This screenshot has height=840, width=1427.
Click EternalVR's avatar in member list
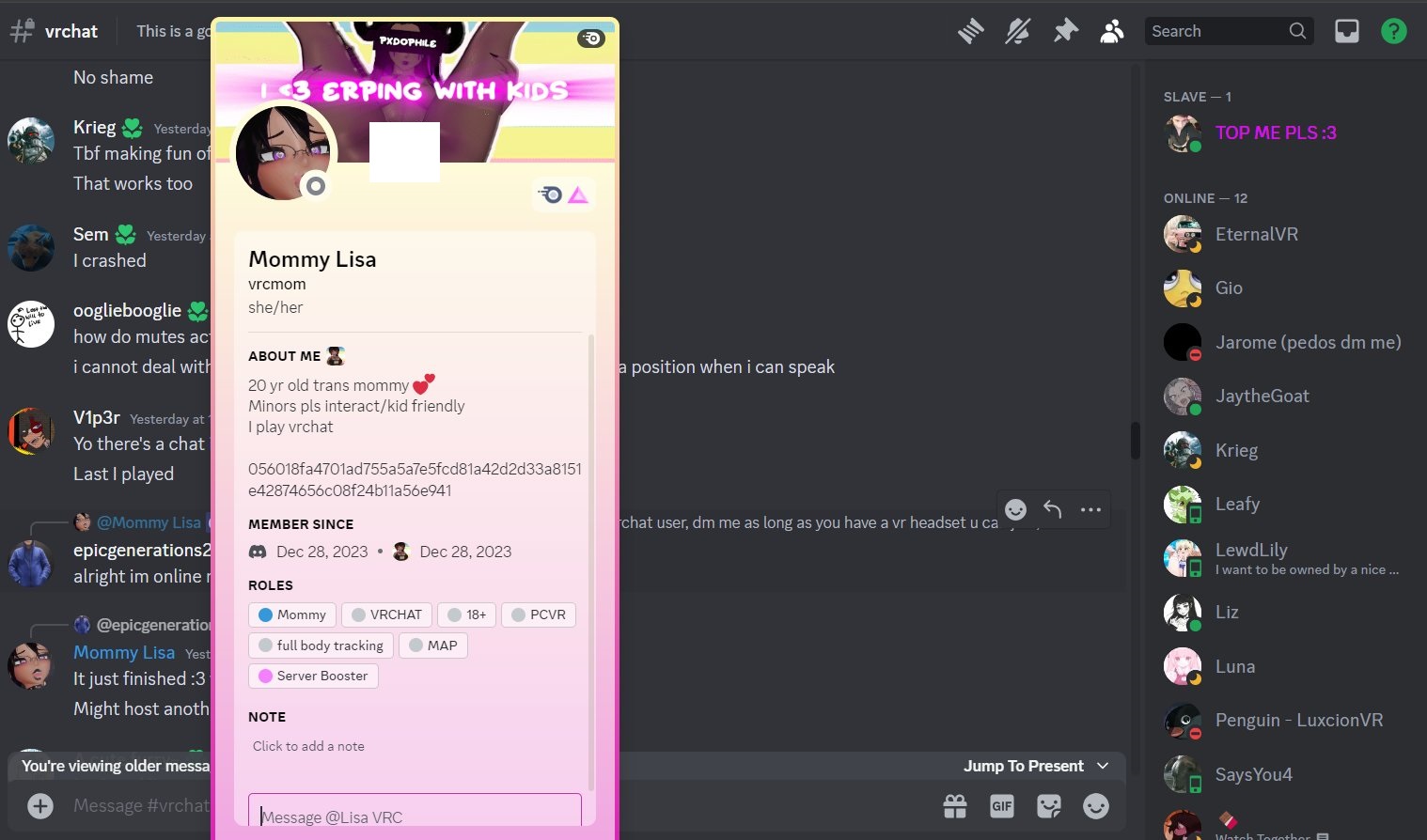click(1183, 234)
